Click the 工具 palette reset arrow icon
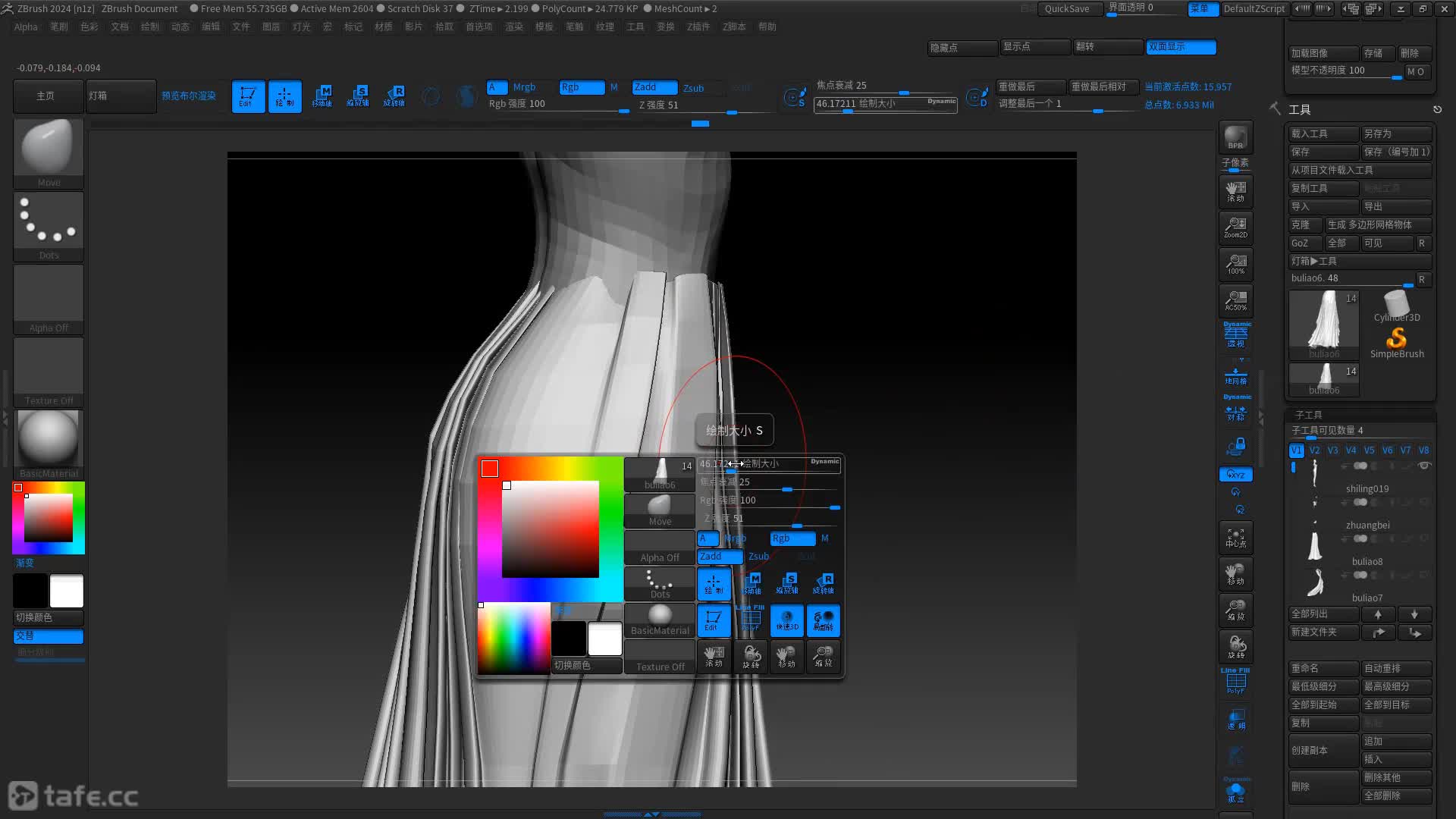Image resolution: width=1456 pixels, height=819 pixels. click(1437, 109)
